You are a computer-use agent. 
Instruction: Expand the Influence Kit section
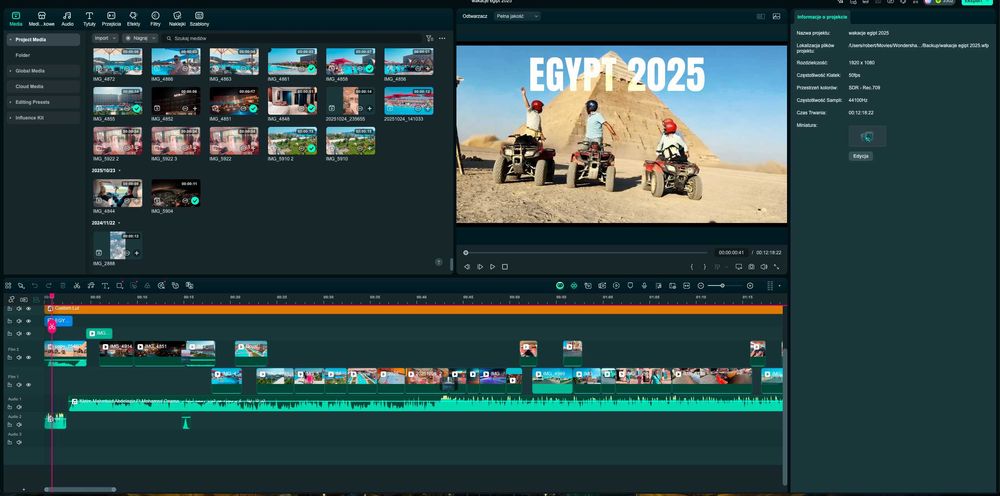11,118
